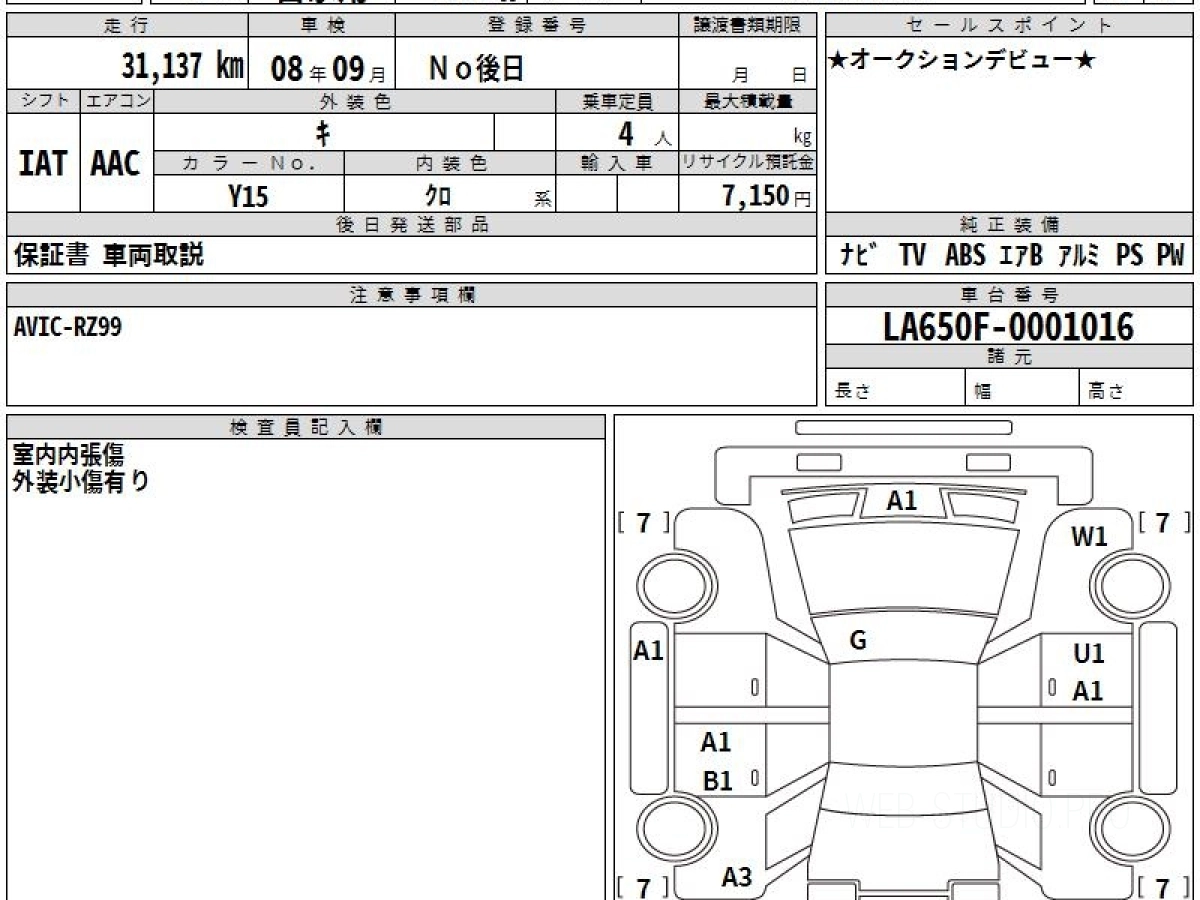This screenshot has width=1200, height=900.
Task: Select the 外装小傷有り inspector note
Action: coord(81,482)
